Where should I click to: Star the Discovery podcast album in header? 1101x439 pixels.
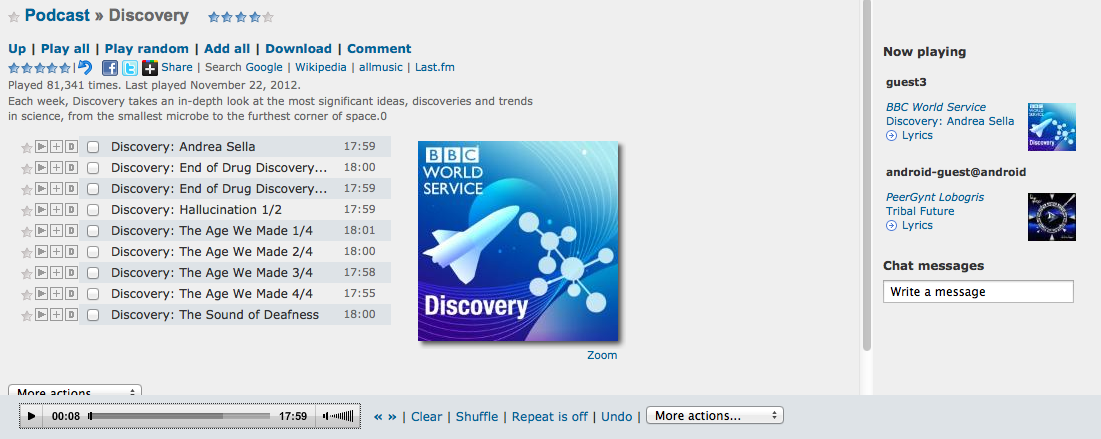[x=13, y=17]
